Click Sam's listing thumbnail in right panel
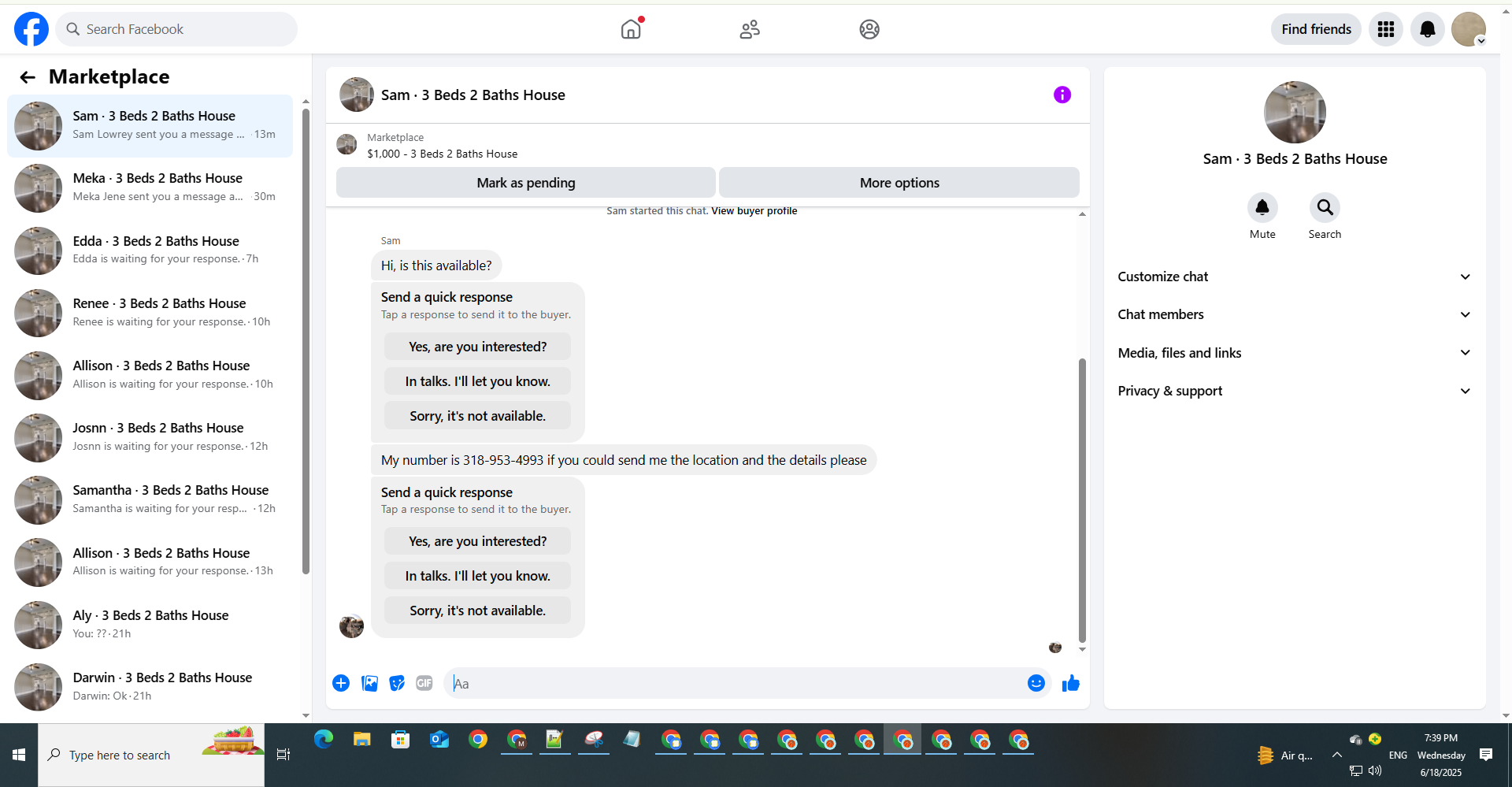This screenshot has height=787, width=1512. (1295, 112)
